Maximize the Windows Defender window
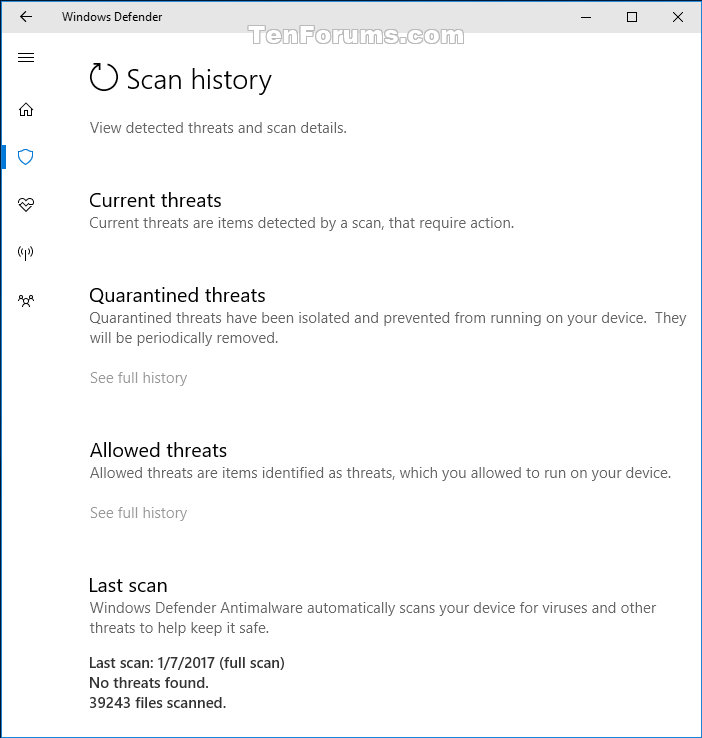Viewport: 702px width, 738px height. (x=632, y=17)
